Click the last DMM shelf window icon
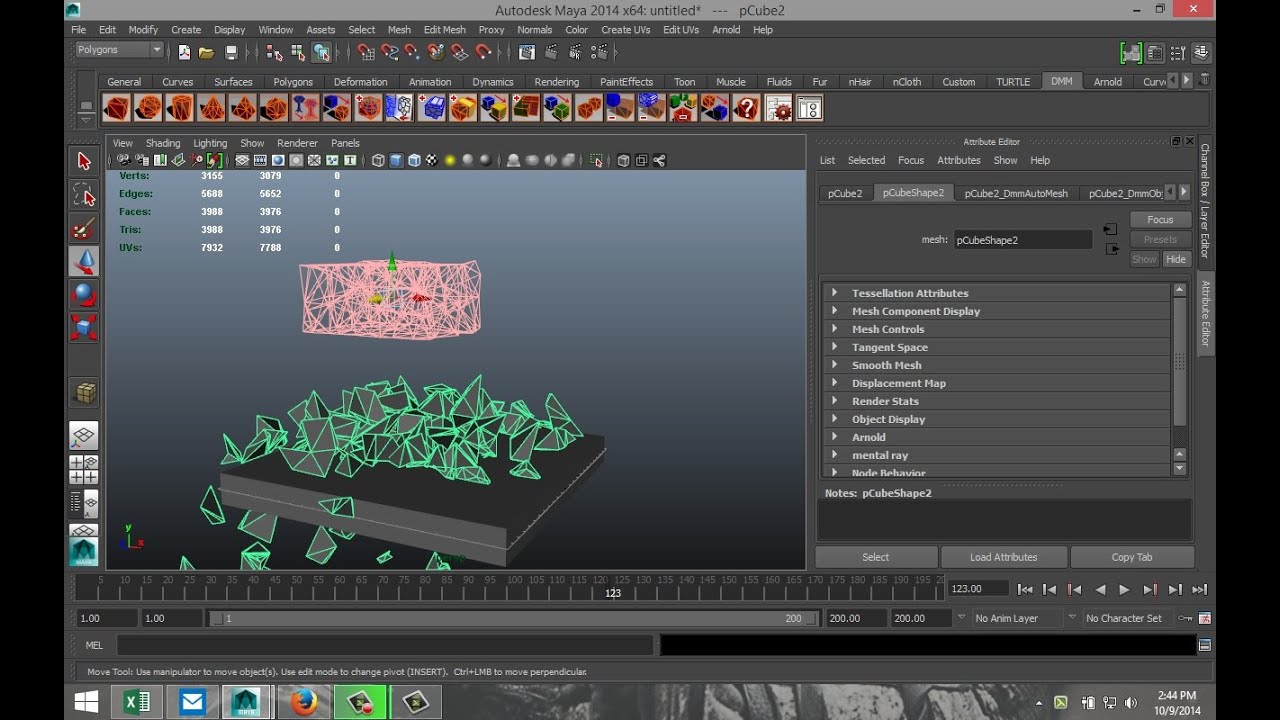Image resolution: width=1280 pixels, height=720 pixels. point(809,108)
